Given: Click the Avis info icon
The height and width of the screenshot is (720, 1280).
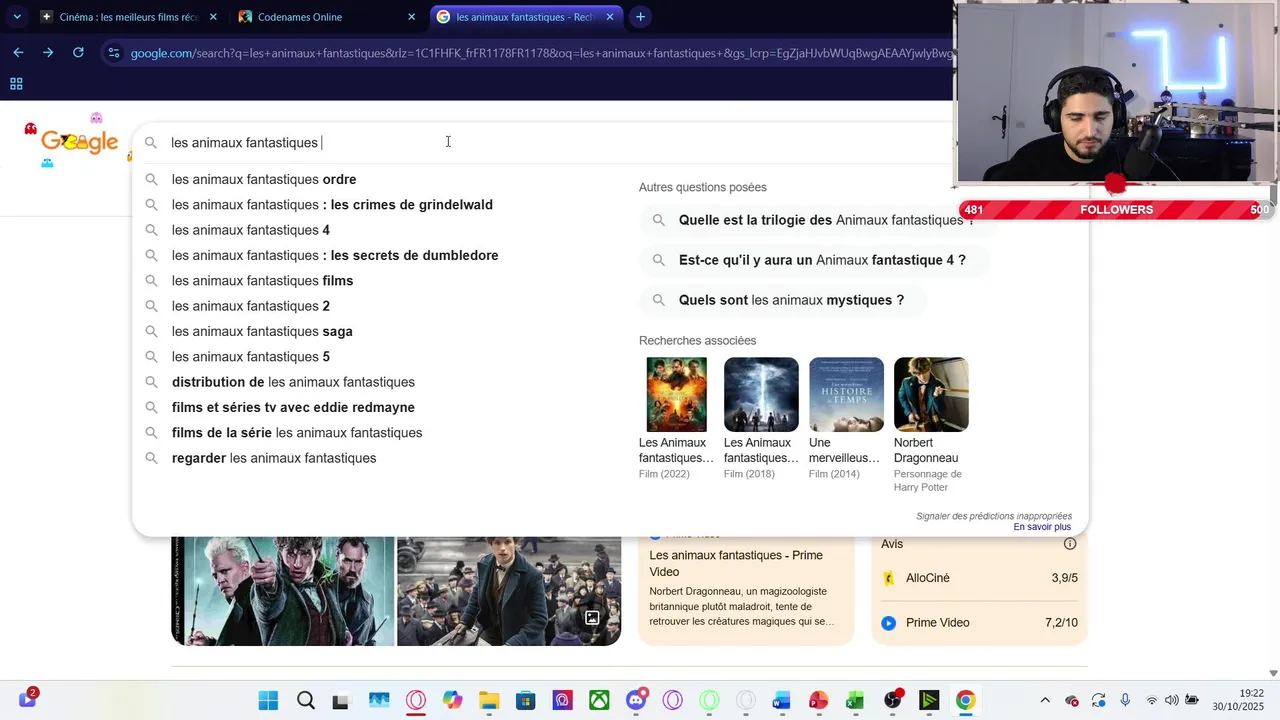Looking at the screenshot, I should [1070, 544].
